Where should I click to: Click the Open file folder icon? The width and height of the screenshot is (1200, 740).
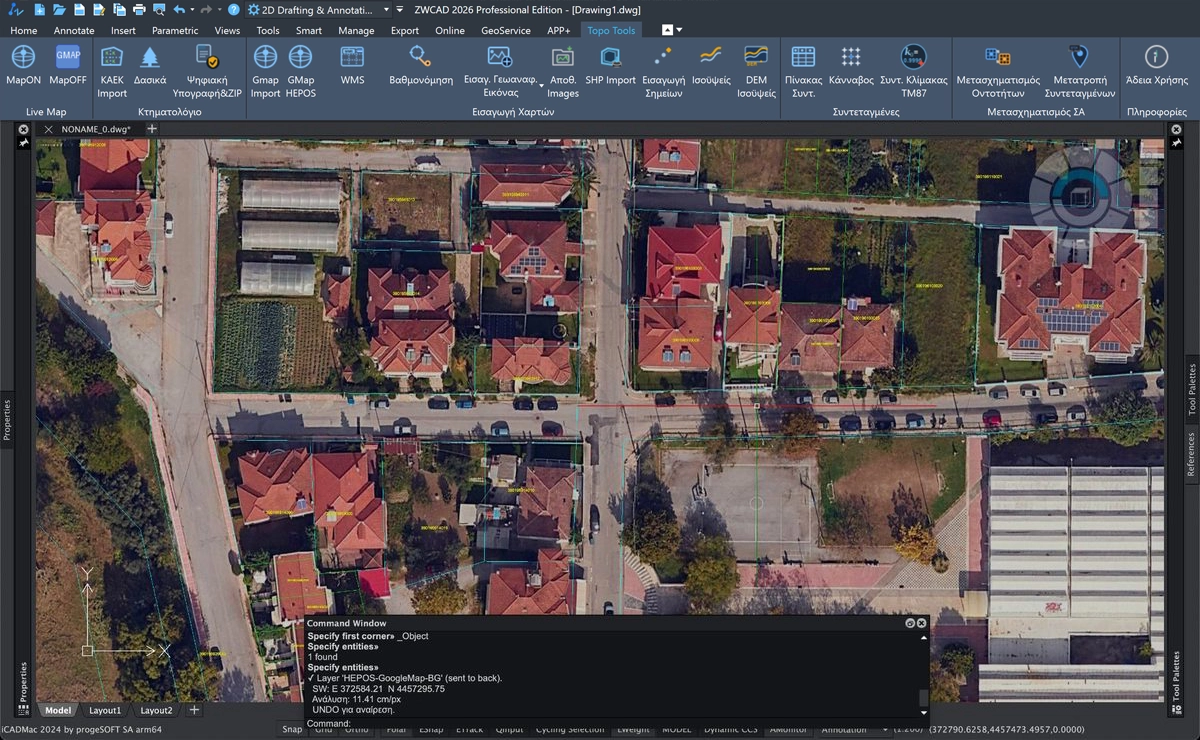(58, 9)
